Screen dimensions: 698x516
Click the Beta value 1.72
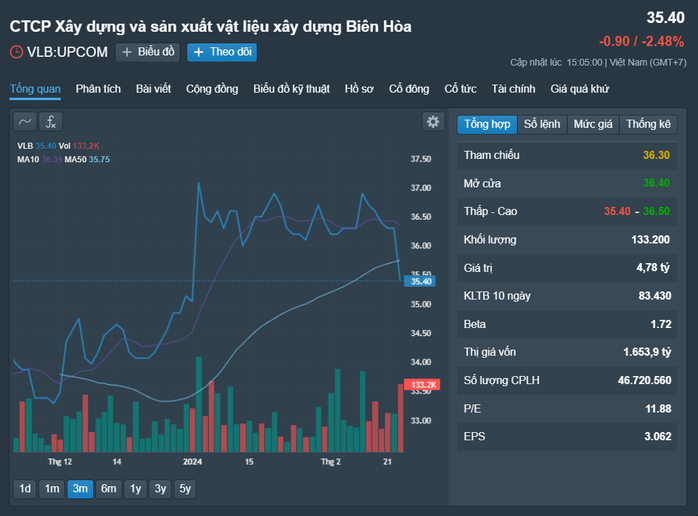click(661, 324)
